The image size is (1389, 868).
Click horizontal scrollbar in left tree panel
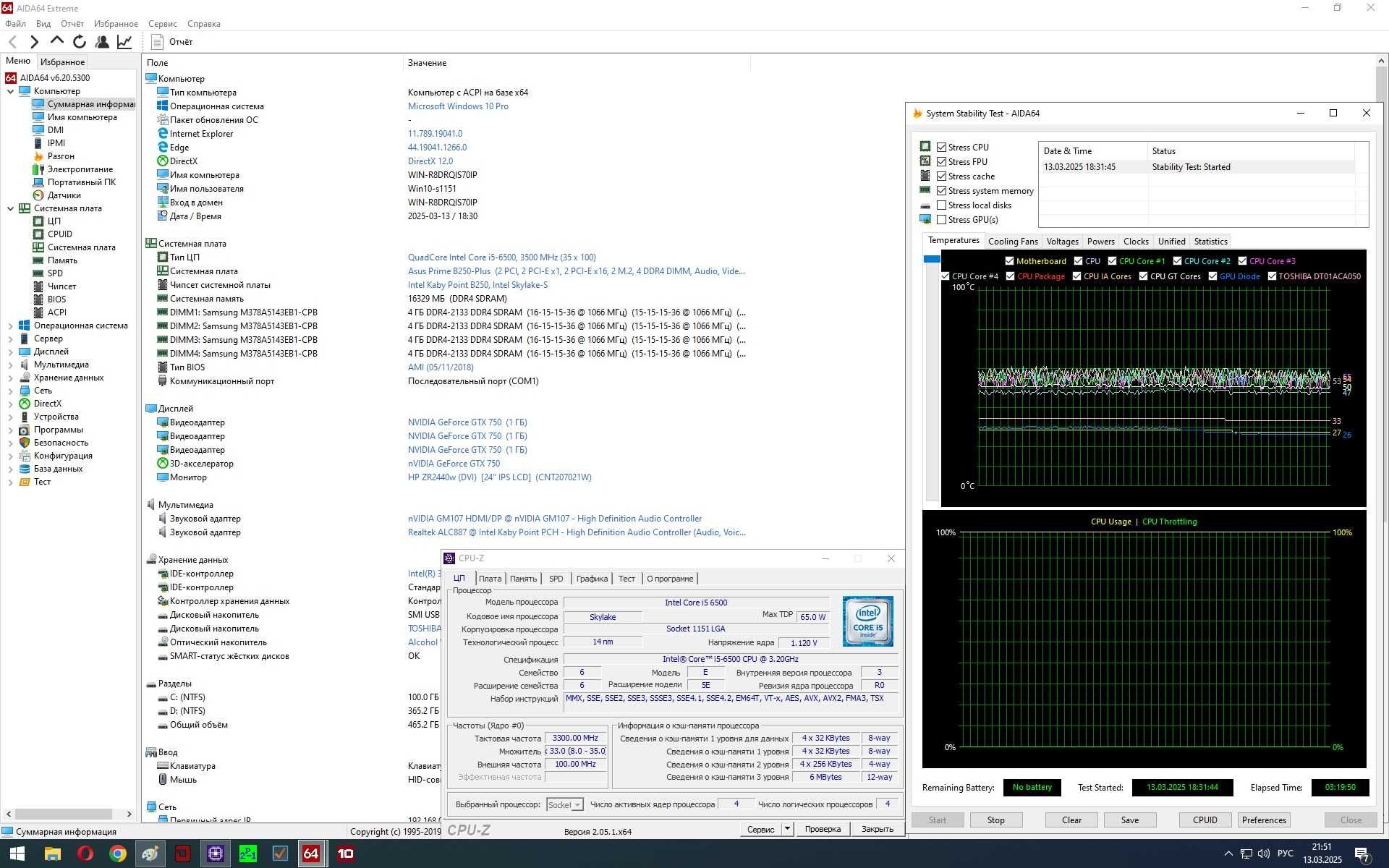coord(64,814)
